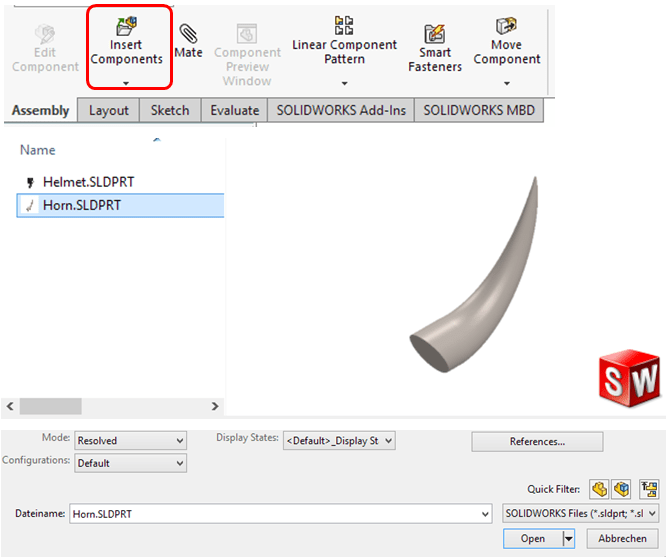
Task: Switch to the SOLIDWORKS Add-Ins tab
Action: pos(341,110)
